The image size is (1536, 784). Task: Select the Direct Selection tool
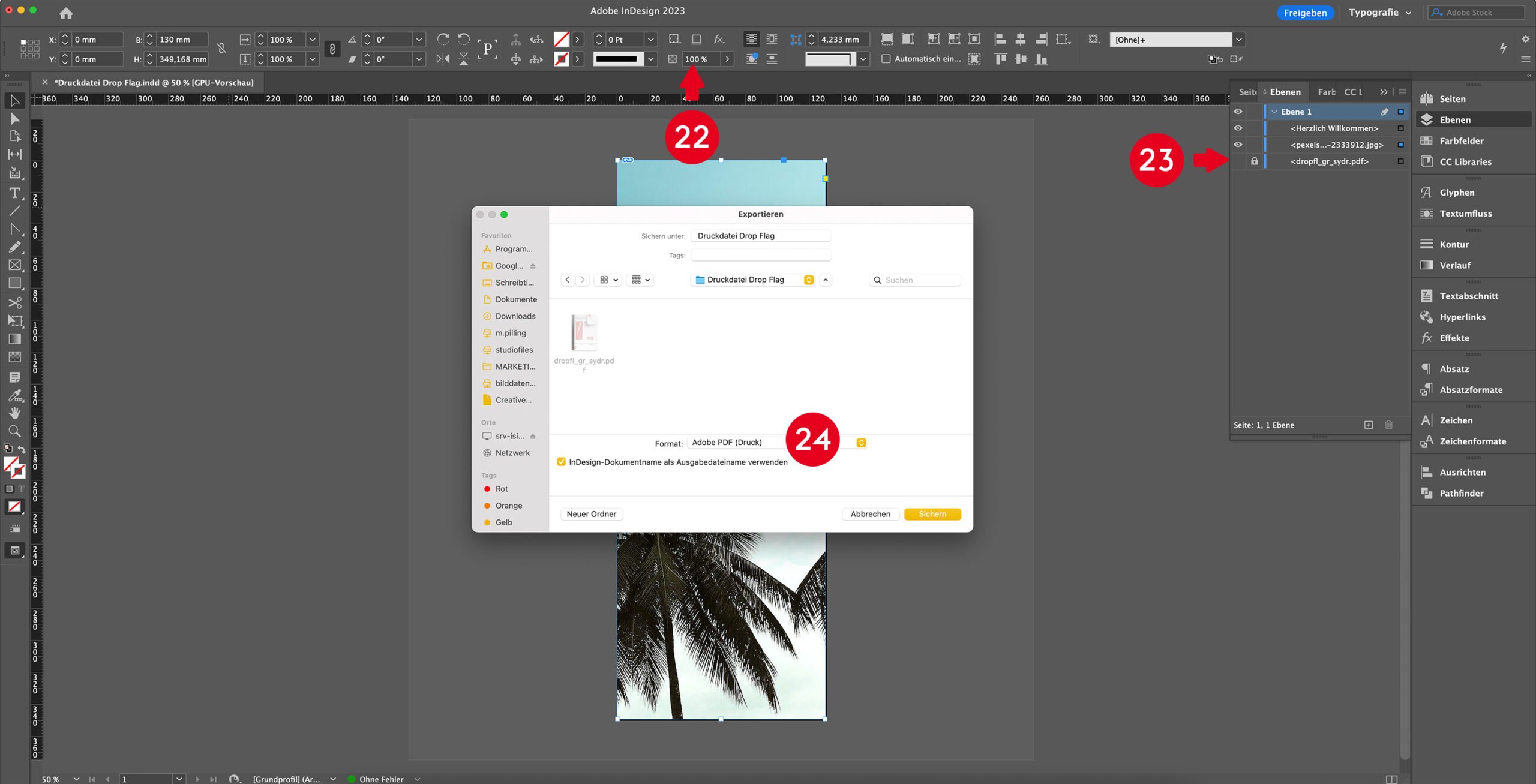coord(14,119)
